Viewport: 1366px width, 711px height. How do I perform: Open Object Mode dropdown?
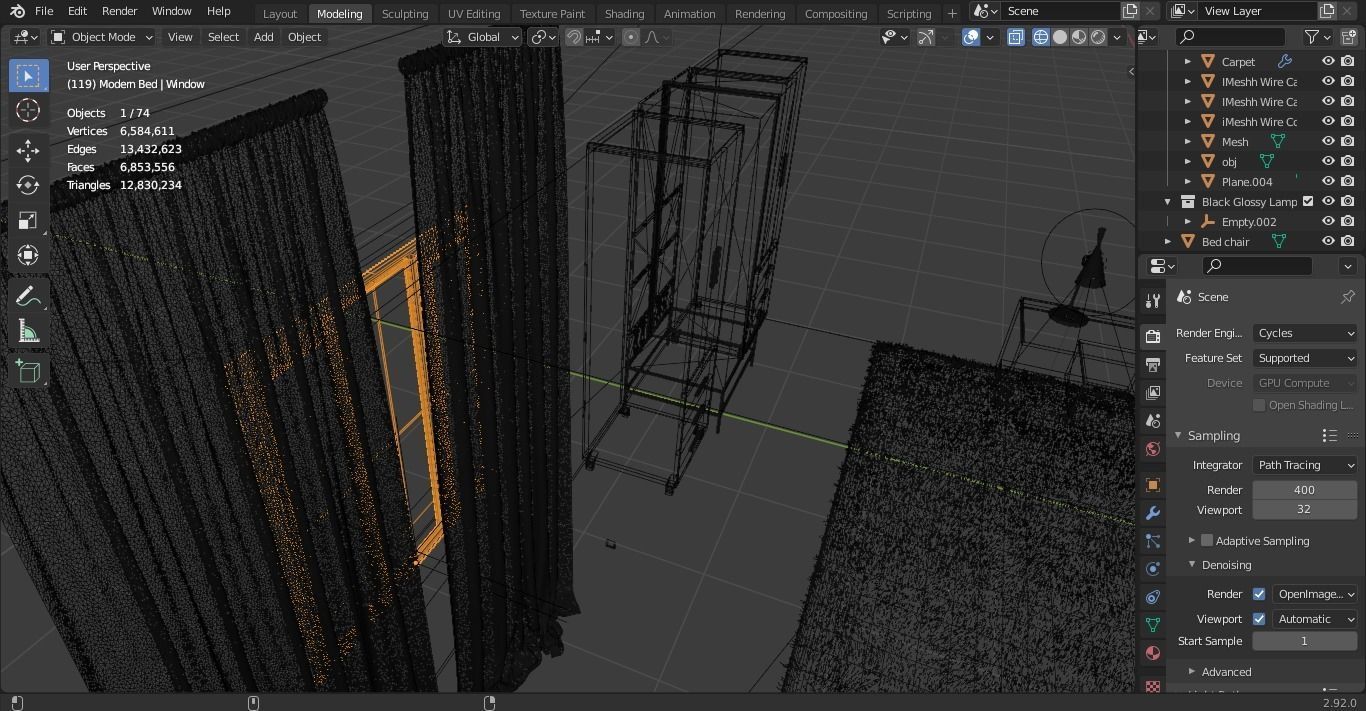[102, 37]
